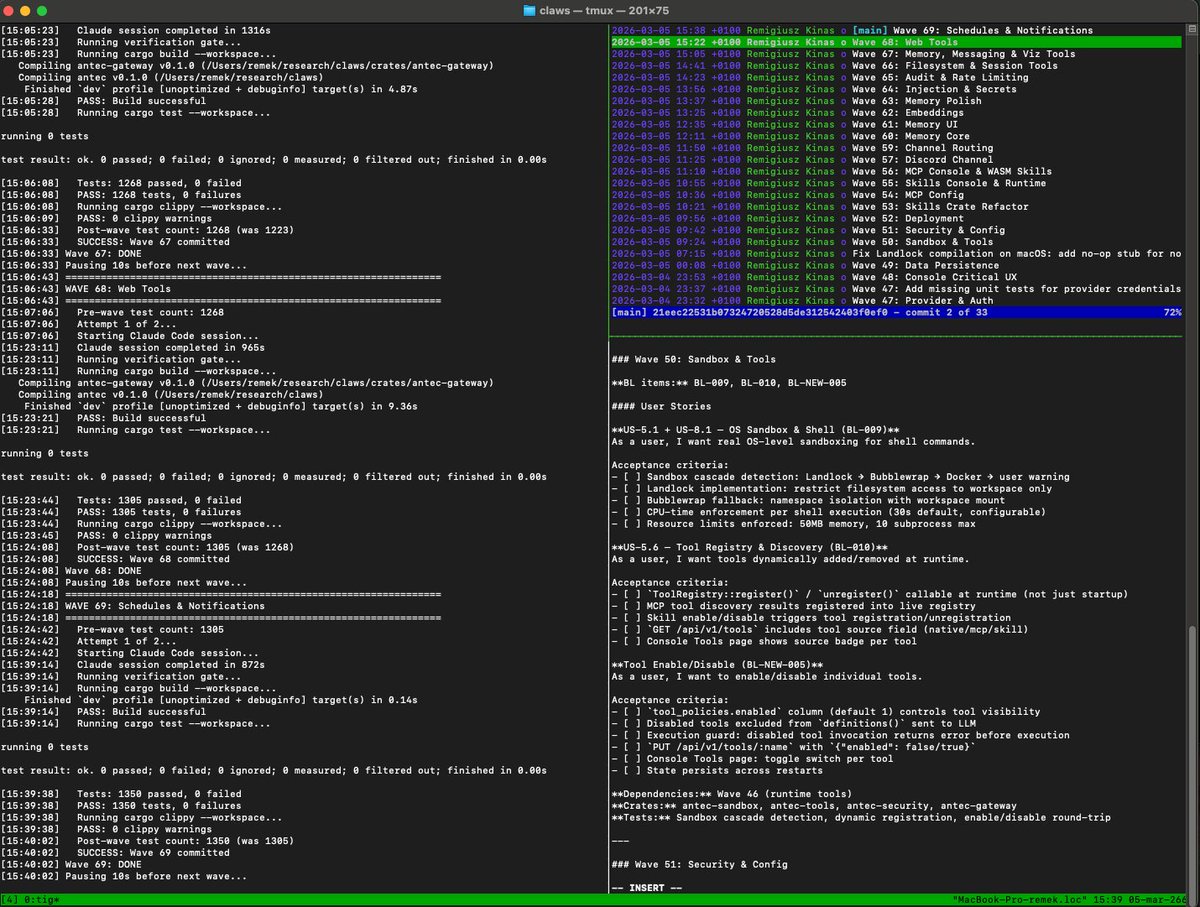Select the highlighted Wave 68: Web Tools commit
This screenshot has height=907, width=1200.
pos(897,43)
